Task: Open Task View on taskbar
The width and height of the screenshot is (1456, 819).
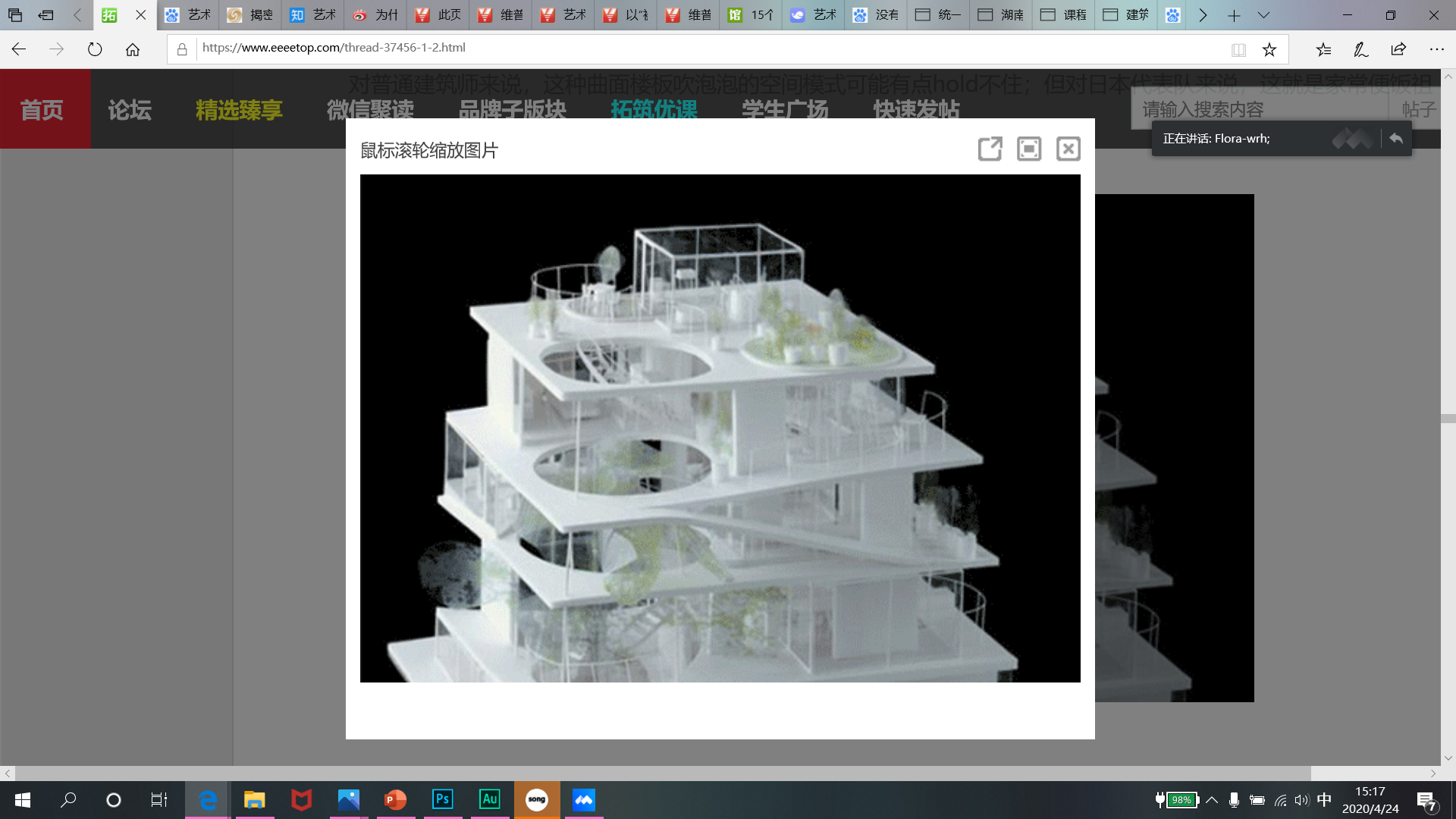Action: (x=159, y=800)
